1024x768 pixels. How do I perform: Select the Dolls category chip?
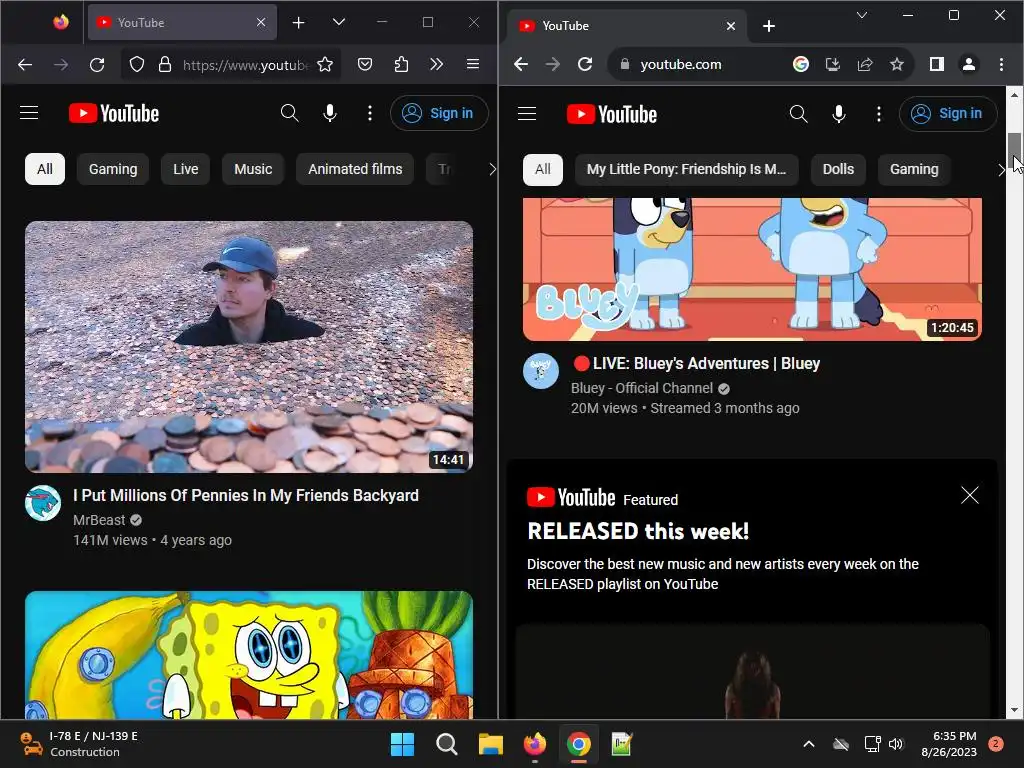click(x=838, y=170)
